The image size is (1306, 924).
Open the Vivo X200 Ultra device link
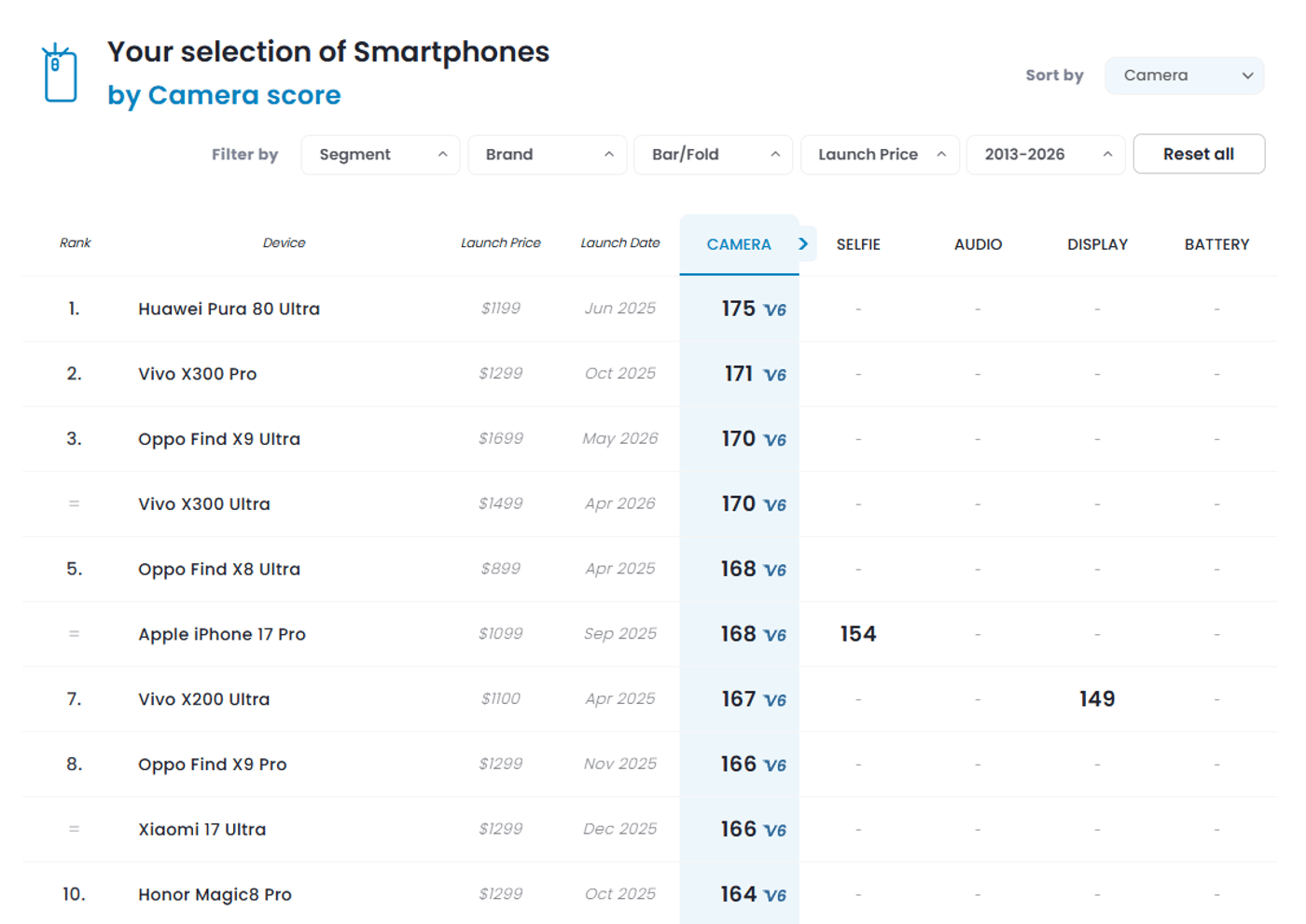click(x=204, y=699)
